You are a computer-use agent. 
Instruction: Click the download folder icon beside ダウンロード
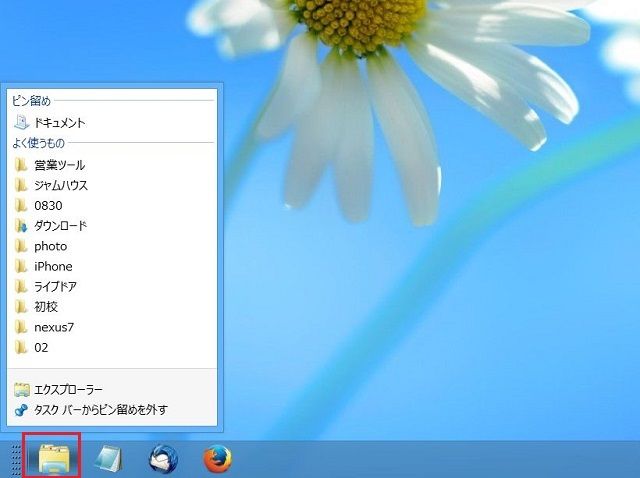click(x=21, y=226)
